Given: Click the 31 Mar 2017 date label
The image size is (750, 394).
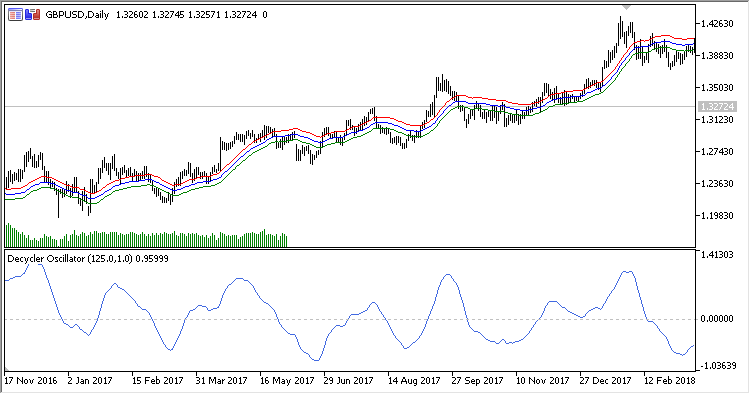Looking at the screenshot, I should tap(221, 381).
